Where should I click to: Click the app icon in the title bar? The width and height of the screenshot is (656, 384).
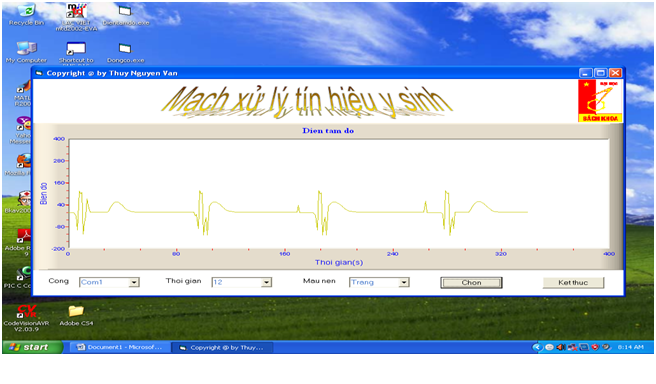pos(39,73)
